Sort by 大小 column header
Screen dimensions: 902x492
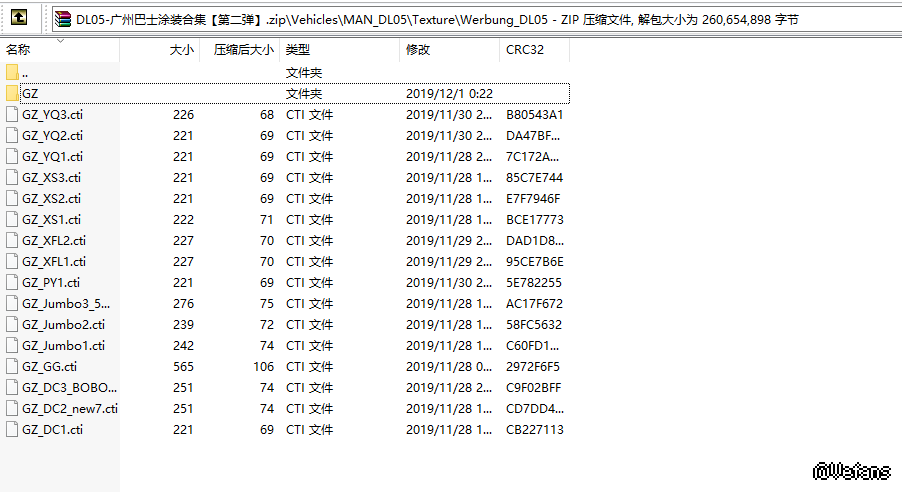[x=160, y=49]
